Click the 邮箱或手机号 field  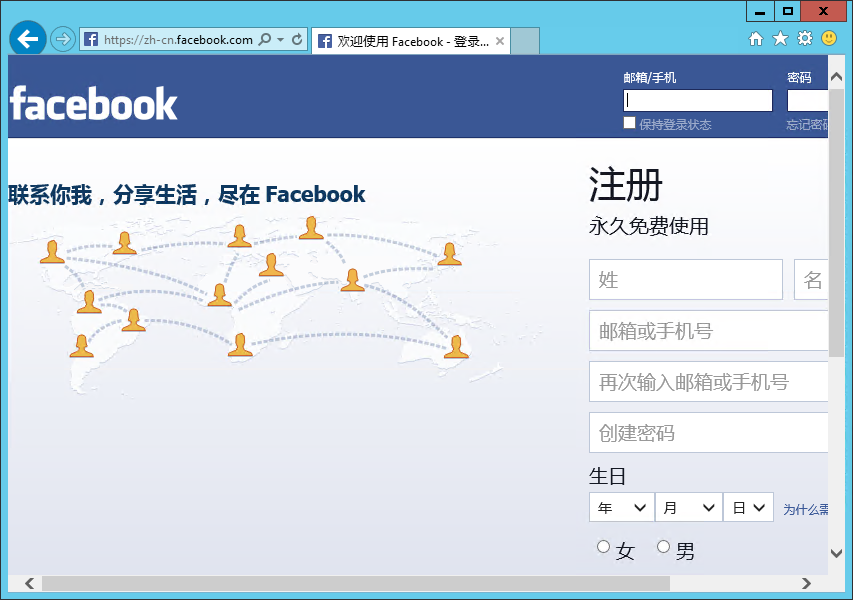tap(708, 331)
